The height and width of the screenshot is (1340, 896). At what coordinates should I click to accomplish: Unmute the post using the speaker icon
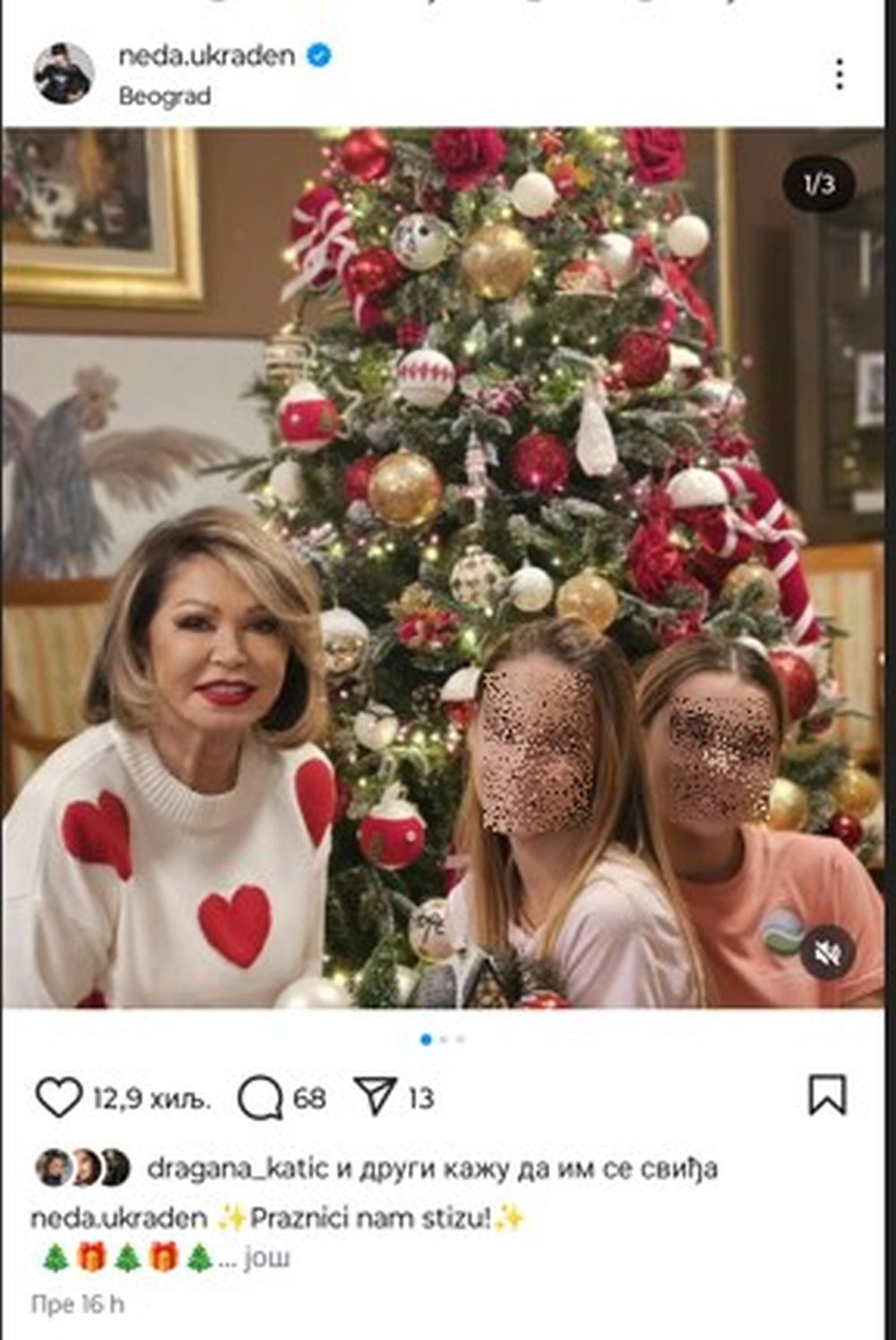tap(828, 954)
